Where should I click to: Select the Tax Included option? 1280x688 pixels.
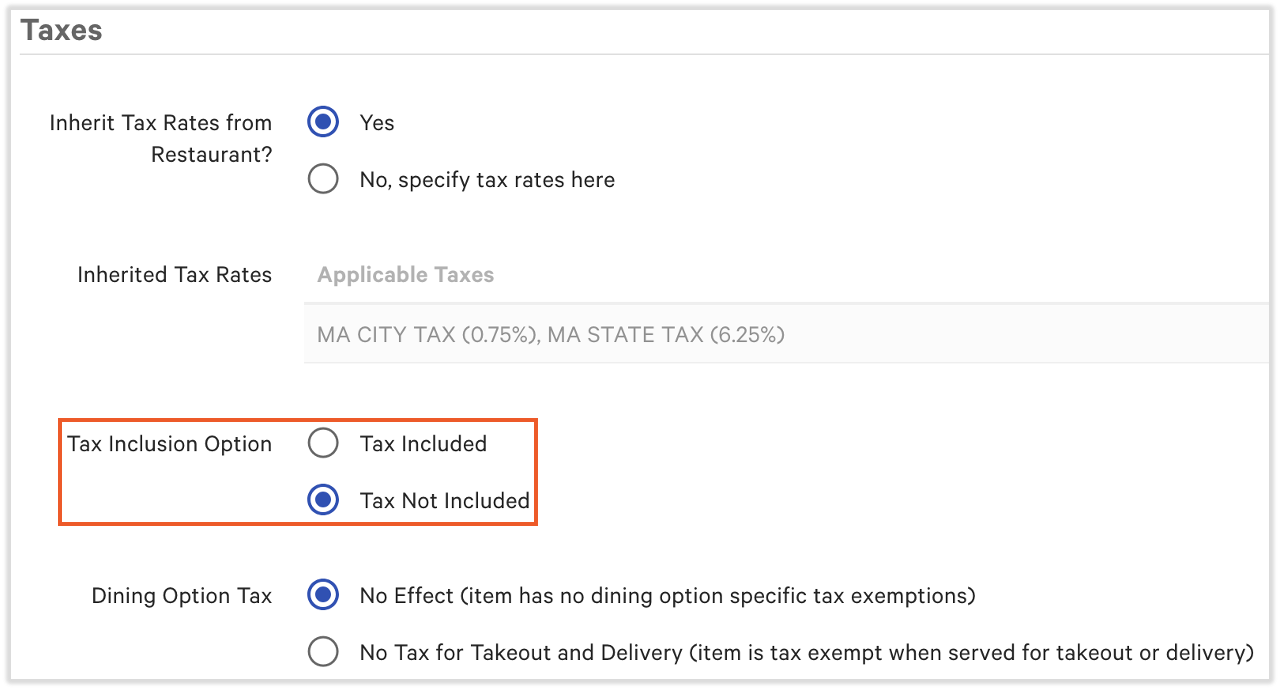[323, 443]
